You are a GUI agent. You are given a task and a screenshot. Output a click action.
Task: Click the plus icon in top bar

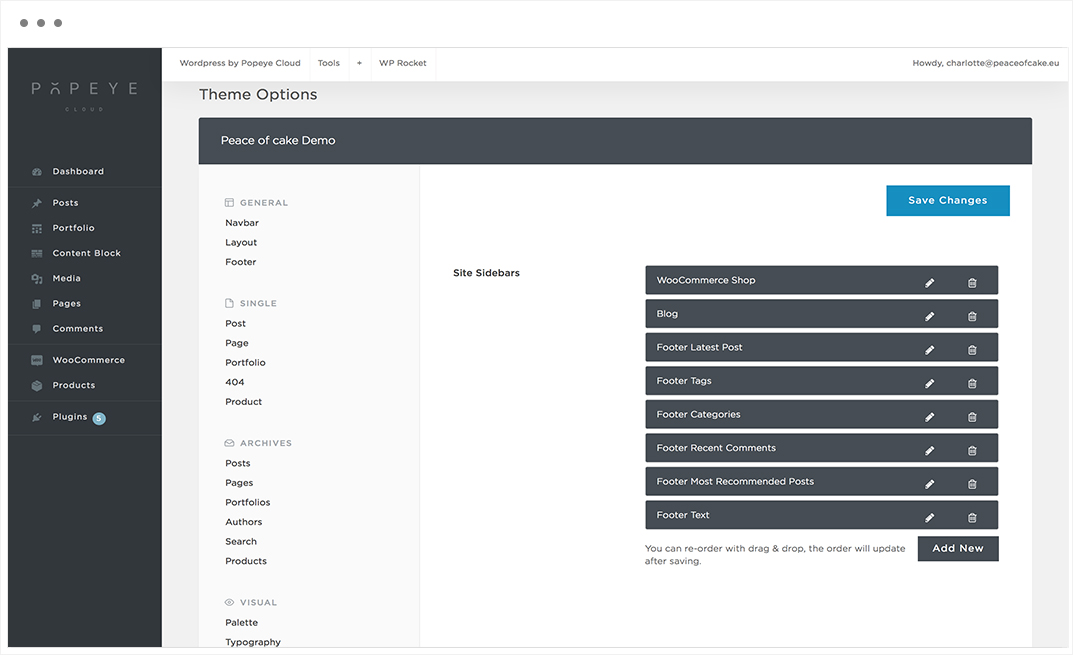(x=359, y=63)
